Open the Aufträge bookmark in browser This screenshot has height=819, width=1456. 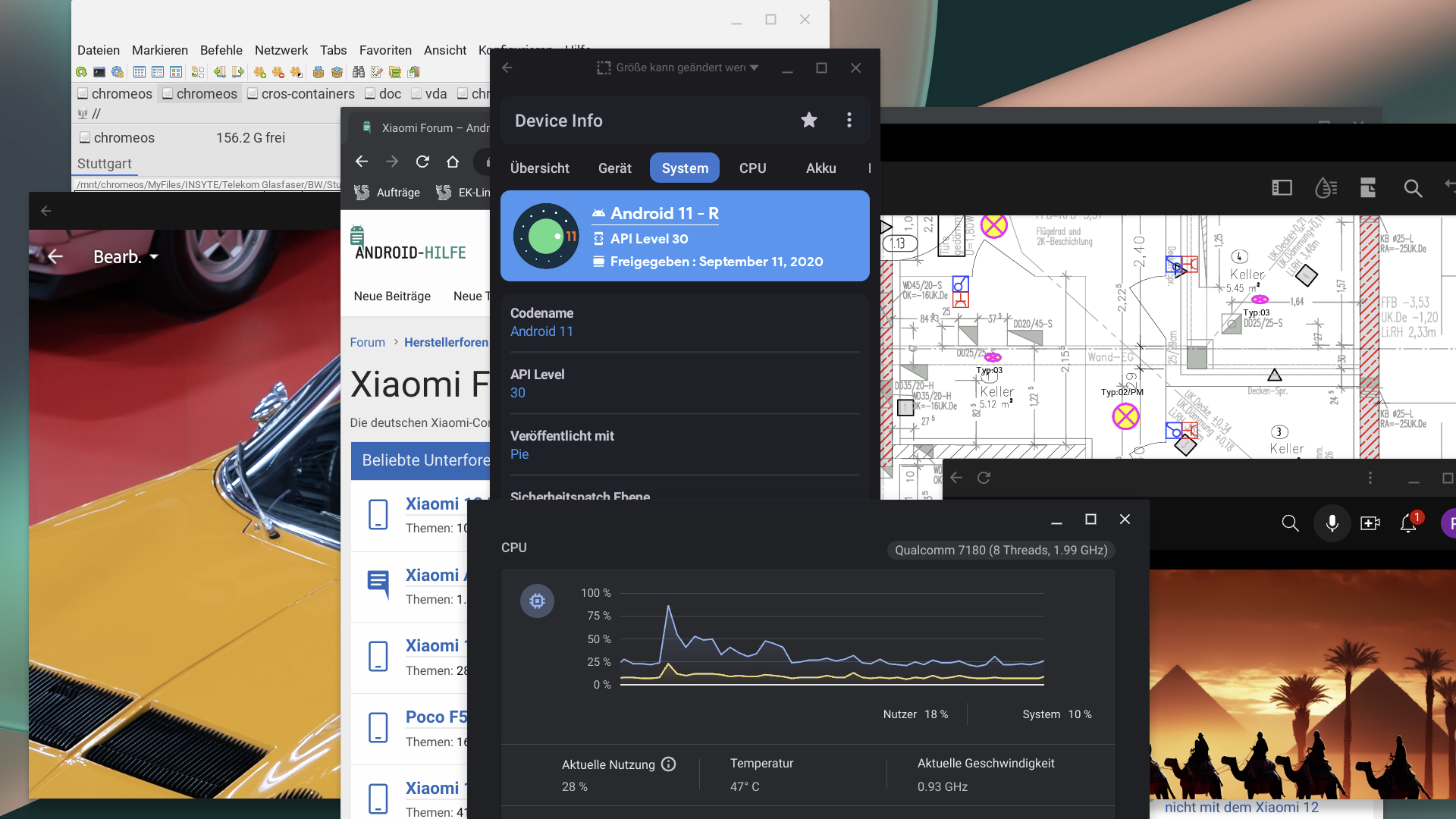click(388, 193)
